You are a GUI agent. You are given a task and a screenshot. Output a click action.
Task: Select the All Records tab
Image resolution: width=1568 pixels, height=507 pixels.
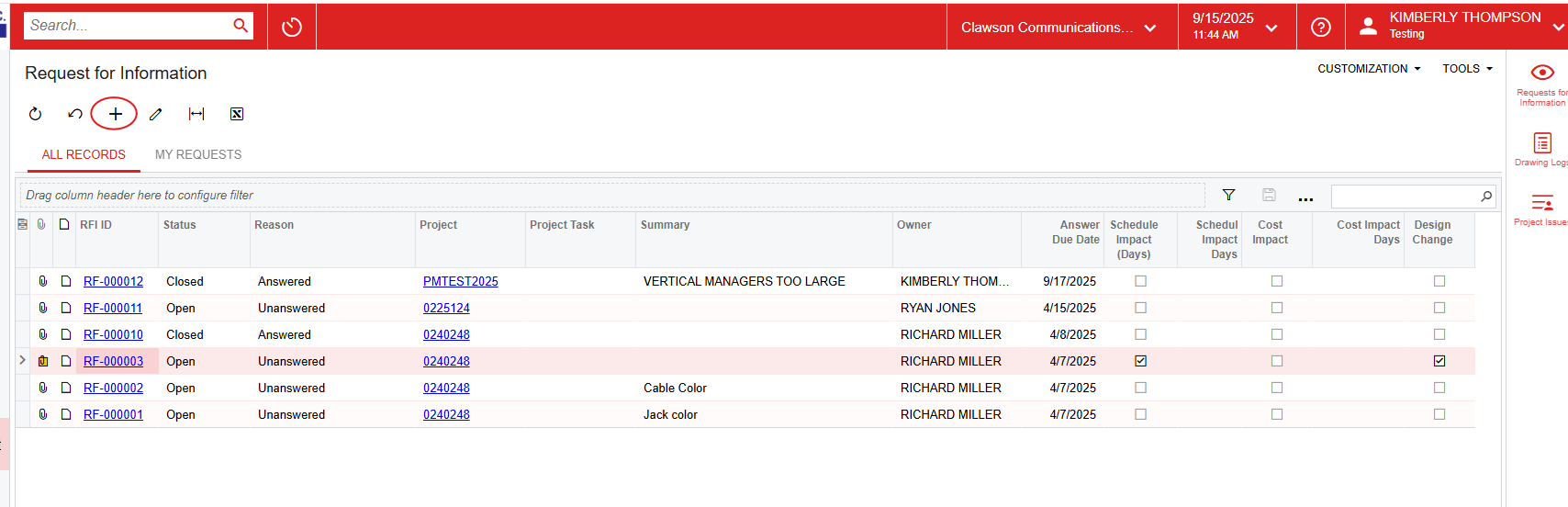pos(84,154)
